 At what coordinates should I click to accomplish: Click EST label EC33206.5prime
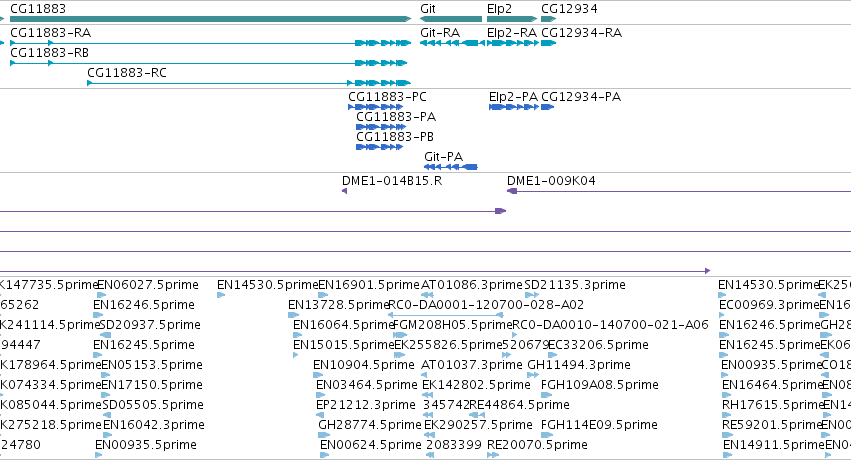coord(598,345)
